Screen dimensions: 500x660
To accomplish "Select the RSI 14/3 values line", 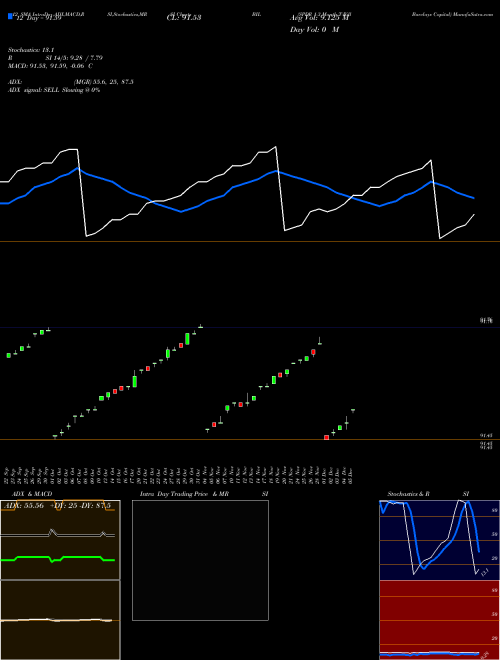I will click(55, 58).
